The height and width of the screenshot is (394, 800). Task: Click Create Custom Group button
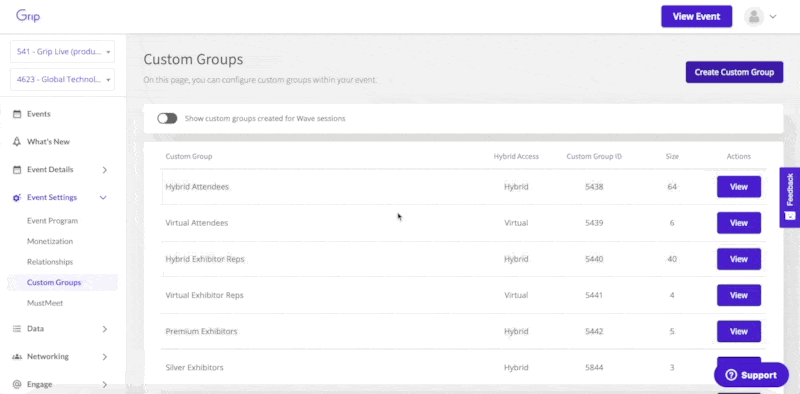tap(734, 72)
